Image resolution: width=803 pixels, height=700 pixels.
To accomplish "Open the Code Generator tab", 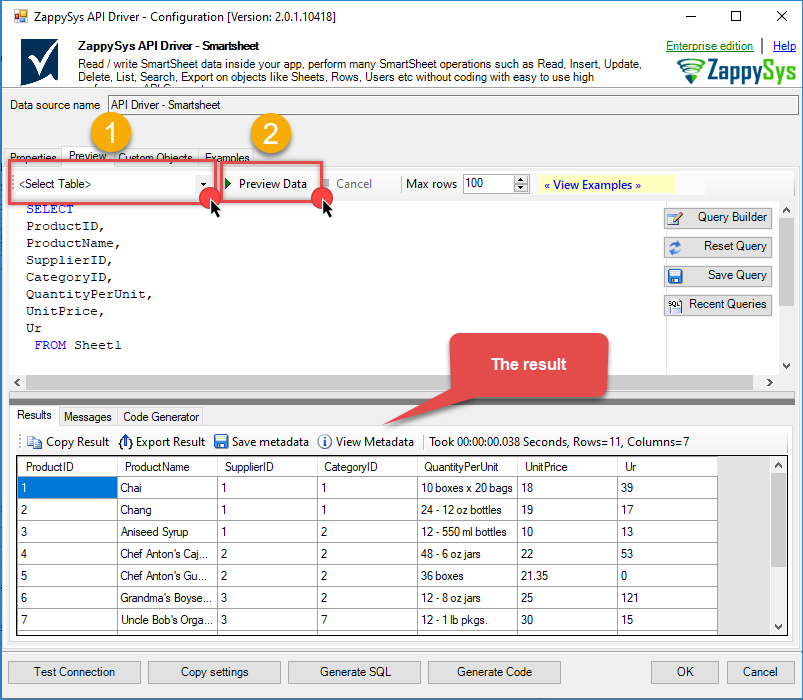I will click(x=161, y=417).
